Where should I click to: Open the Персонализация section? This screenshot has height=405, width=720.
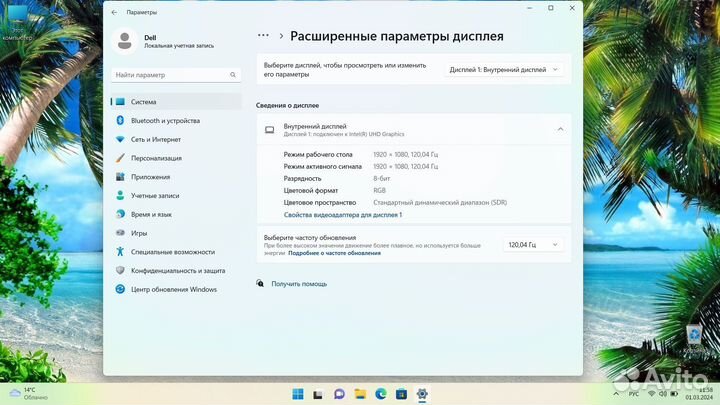[x=176, y=158]
